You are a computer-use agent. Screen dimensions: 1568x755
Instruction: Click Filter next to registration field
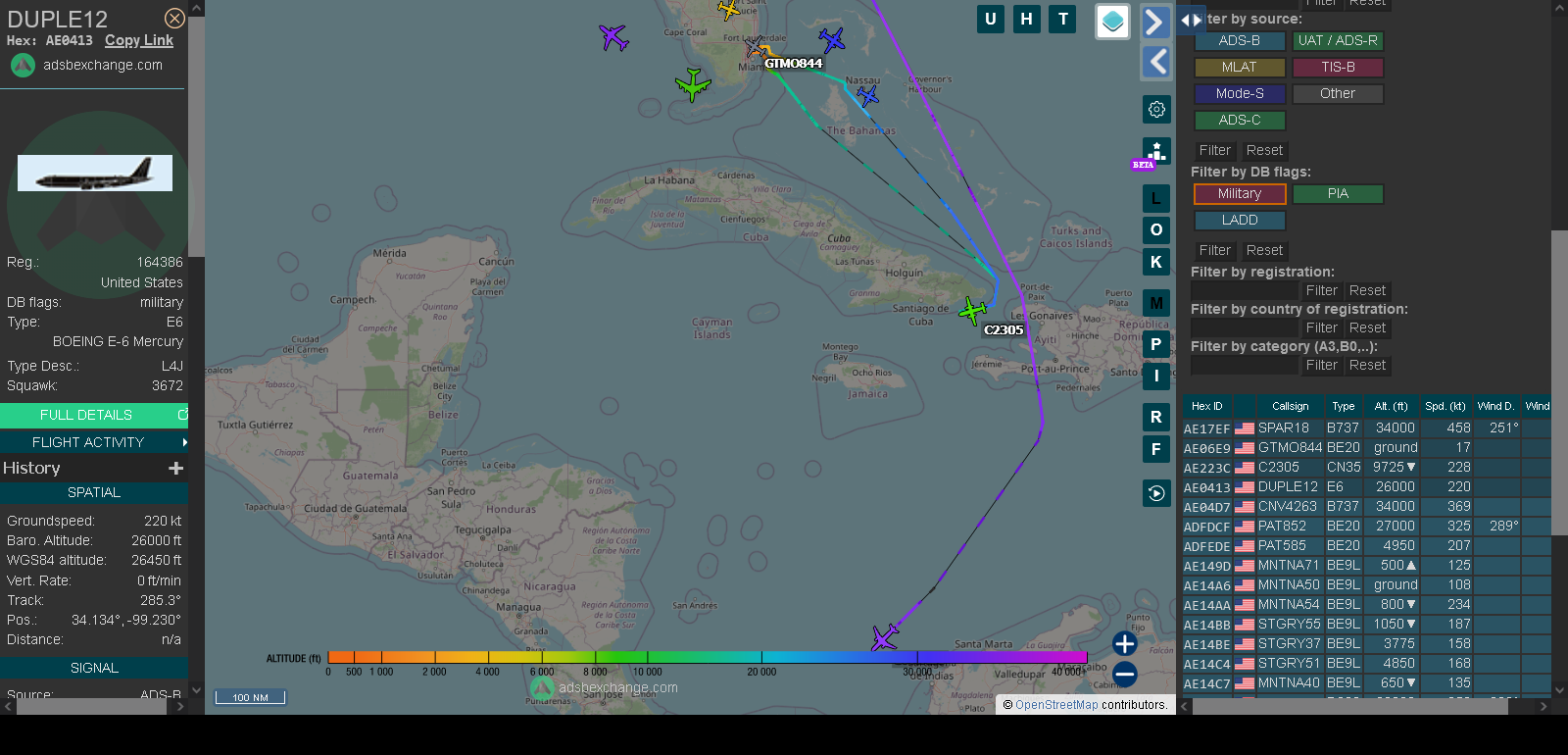tap(1322, 291)
